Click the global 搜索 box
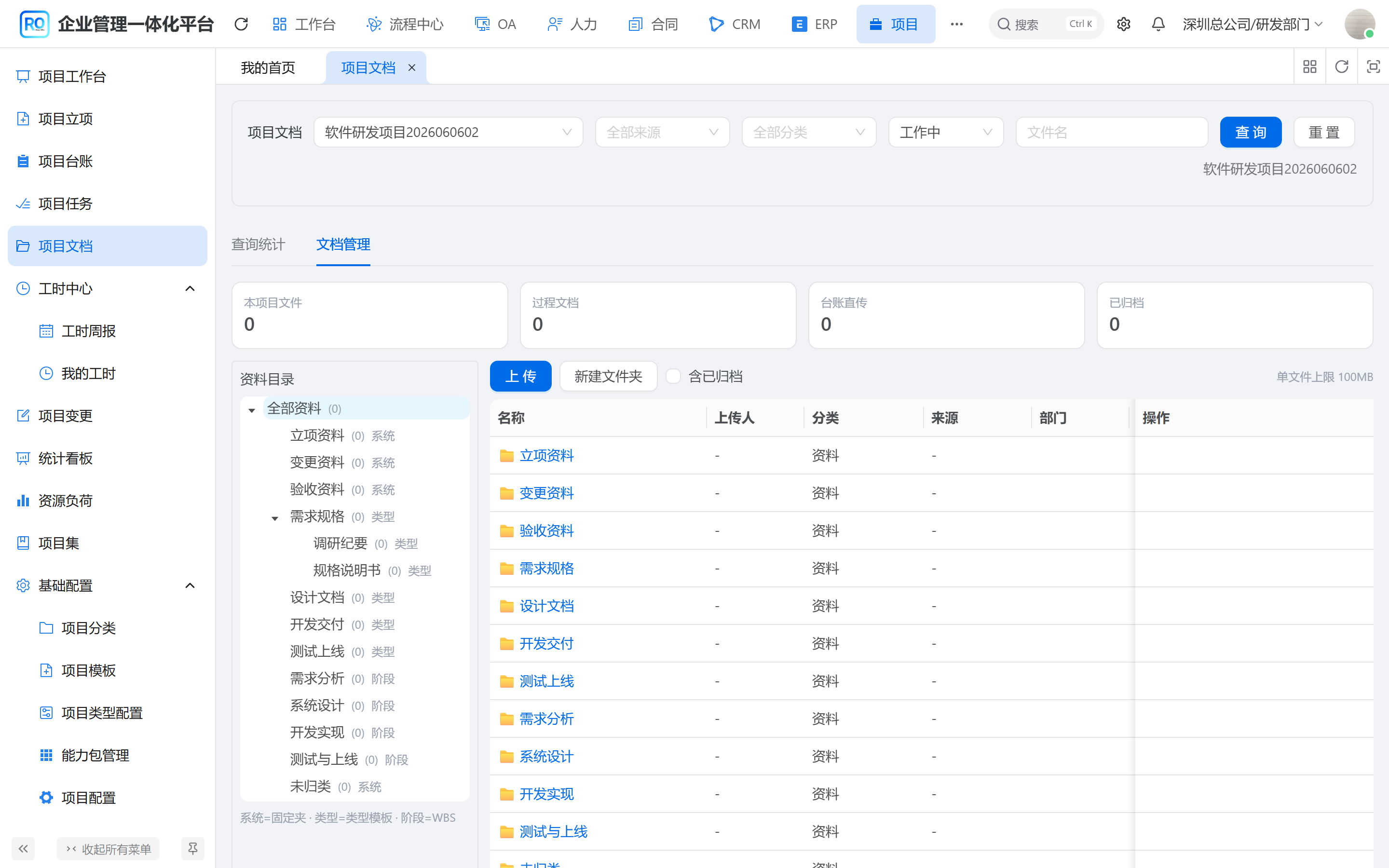The image size is (1389, 868). point(1046,24)
